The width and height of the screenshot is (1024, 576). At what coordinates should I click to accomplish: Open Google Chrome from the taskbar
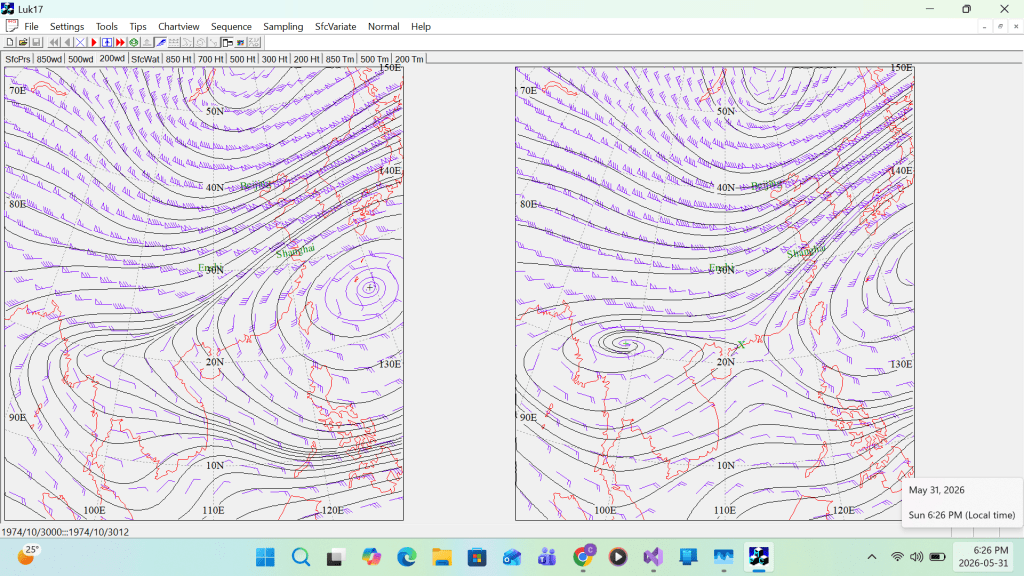click(x=583, y=557)
